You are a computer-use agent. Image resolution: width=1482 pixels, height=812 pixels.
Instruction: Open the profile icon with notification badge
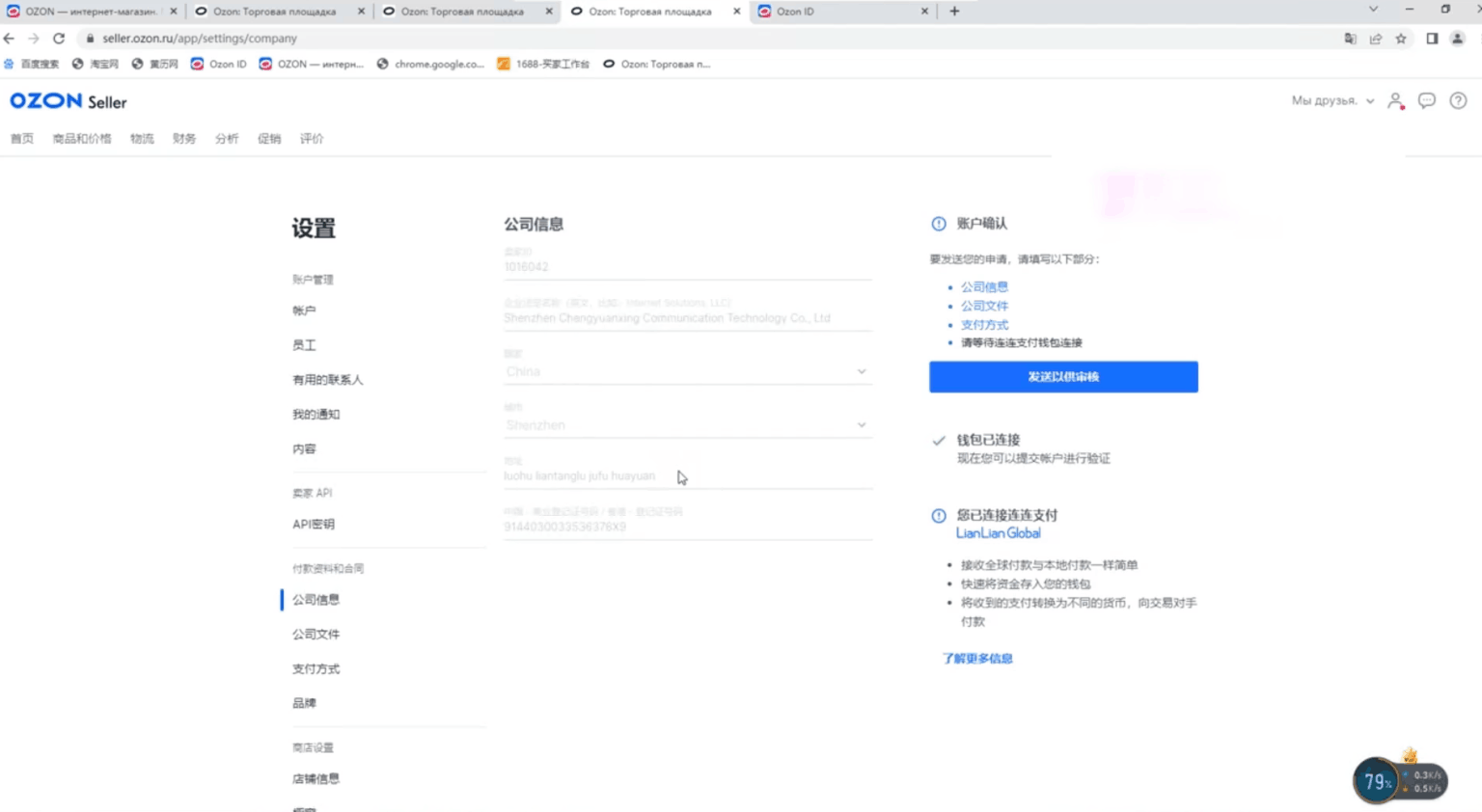[1395, 100]
